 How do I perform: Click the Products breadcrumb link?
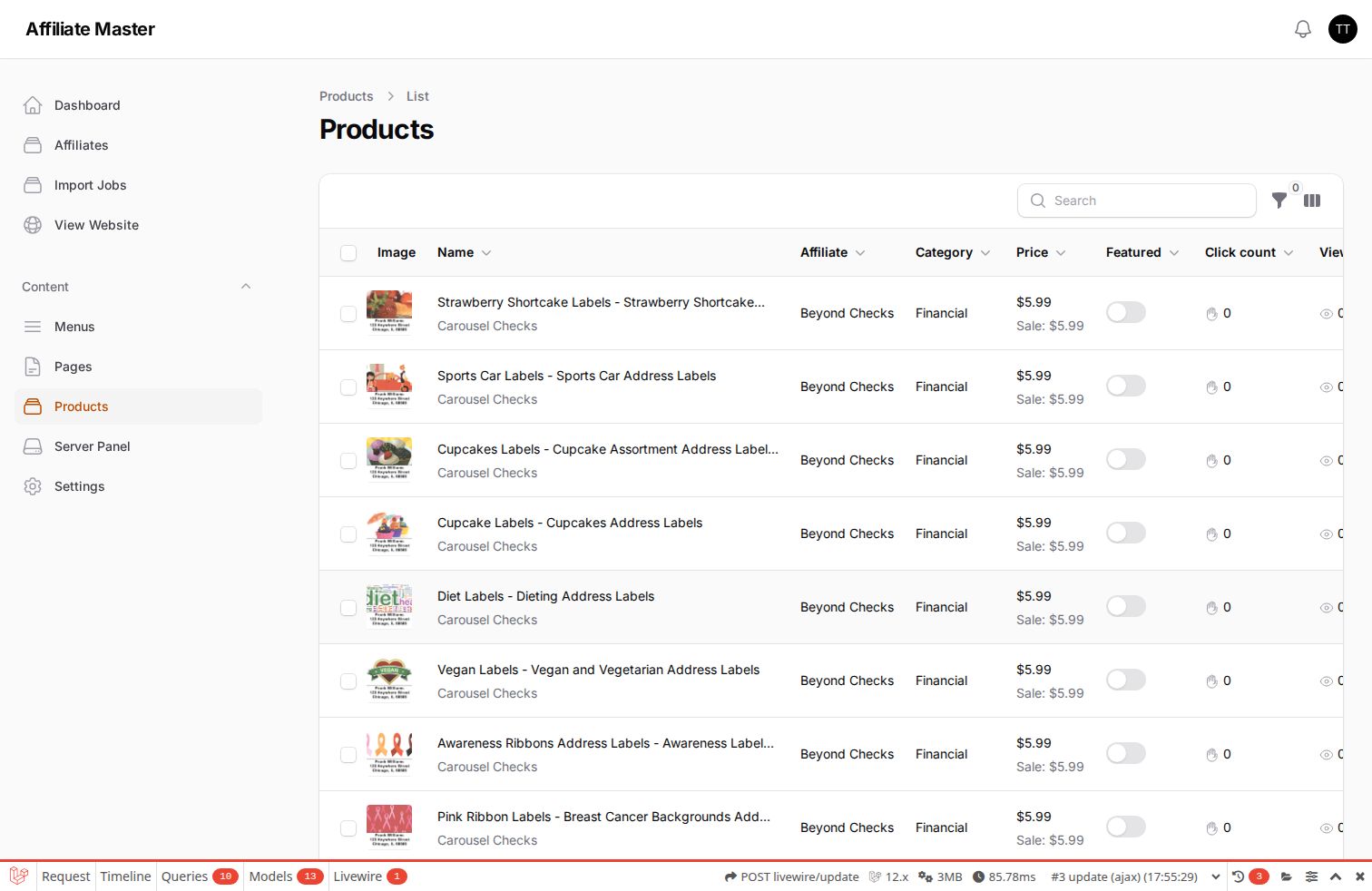point(346,96)
